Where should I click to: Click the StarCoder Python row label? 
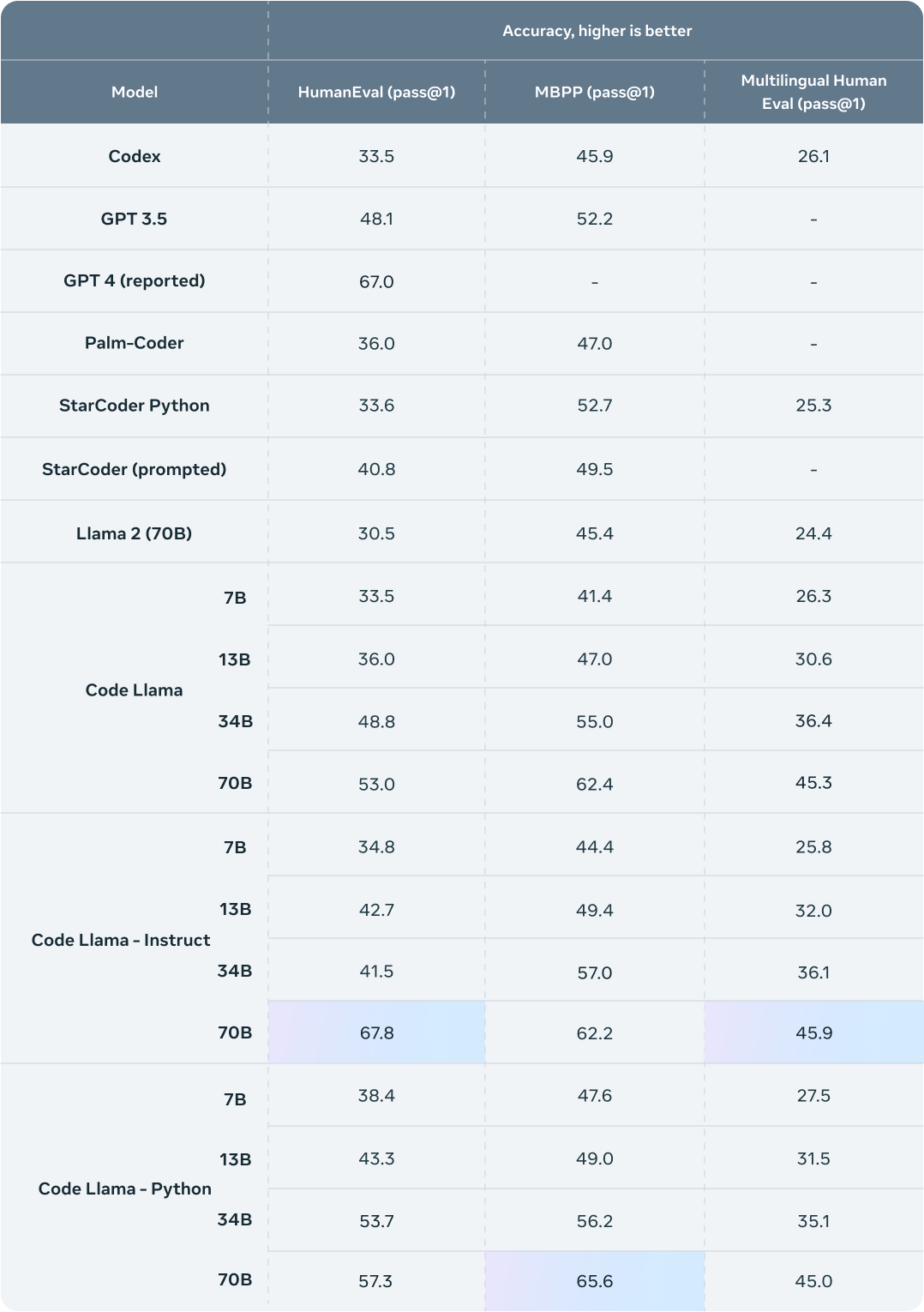pyautogui.click(x=135, y=406)
